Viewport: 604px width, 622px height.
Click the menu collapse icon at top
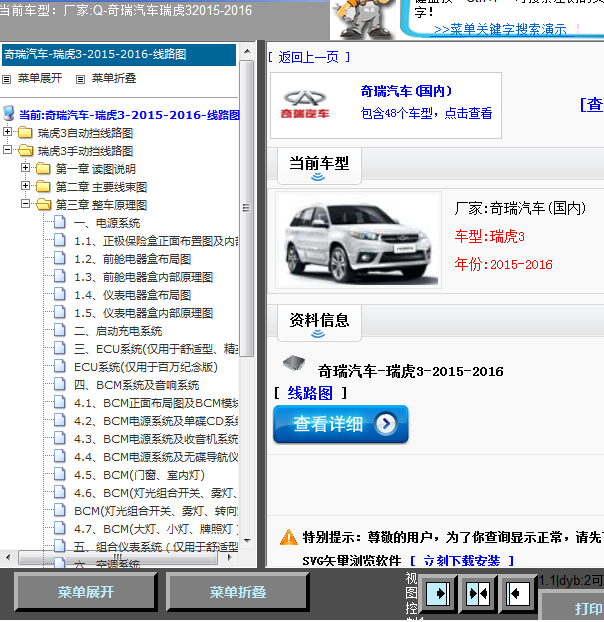81,79
